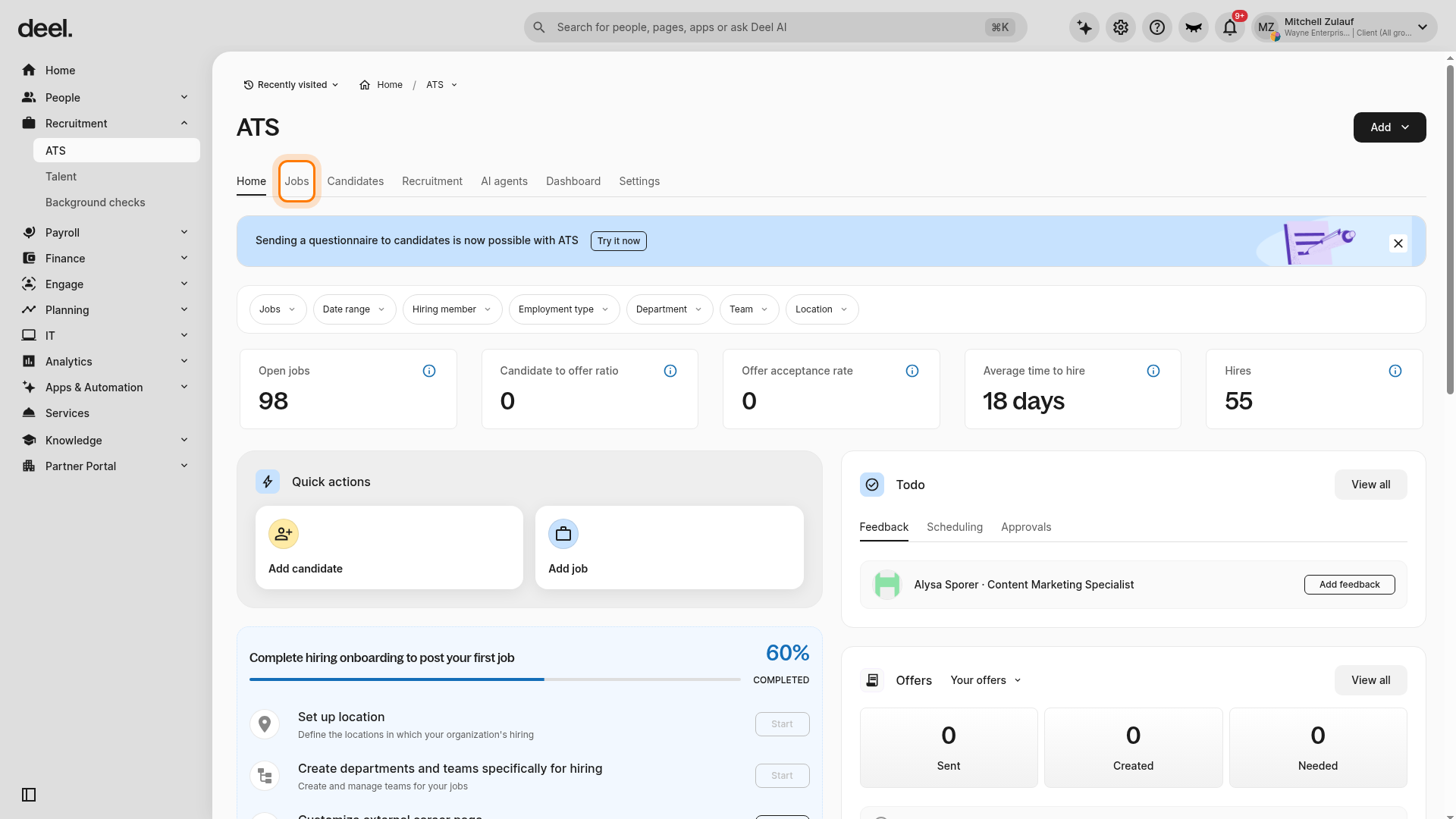Click the IT laptop icon
The height and width of the screenshot is (819, 1456).
click(29, 336)
